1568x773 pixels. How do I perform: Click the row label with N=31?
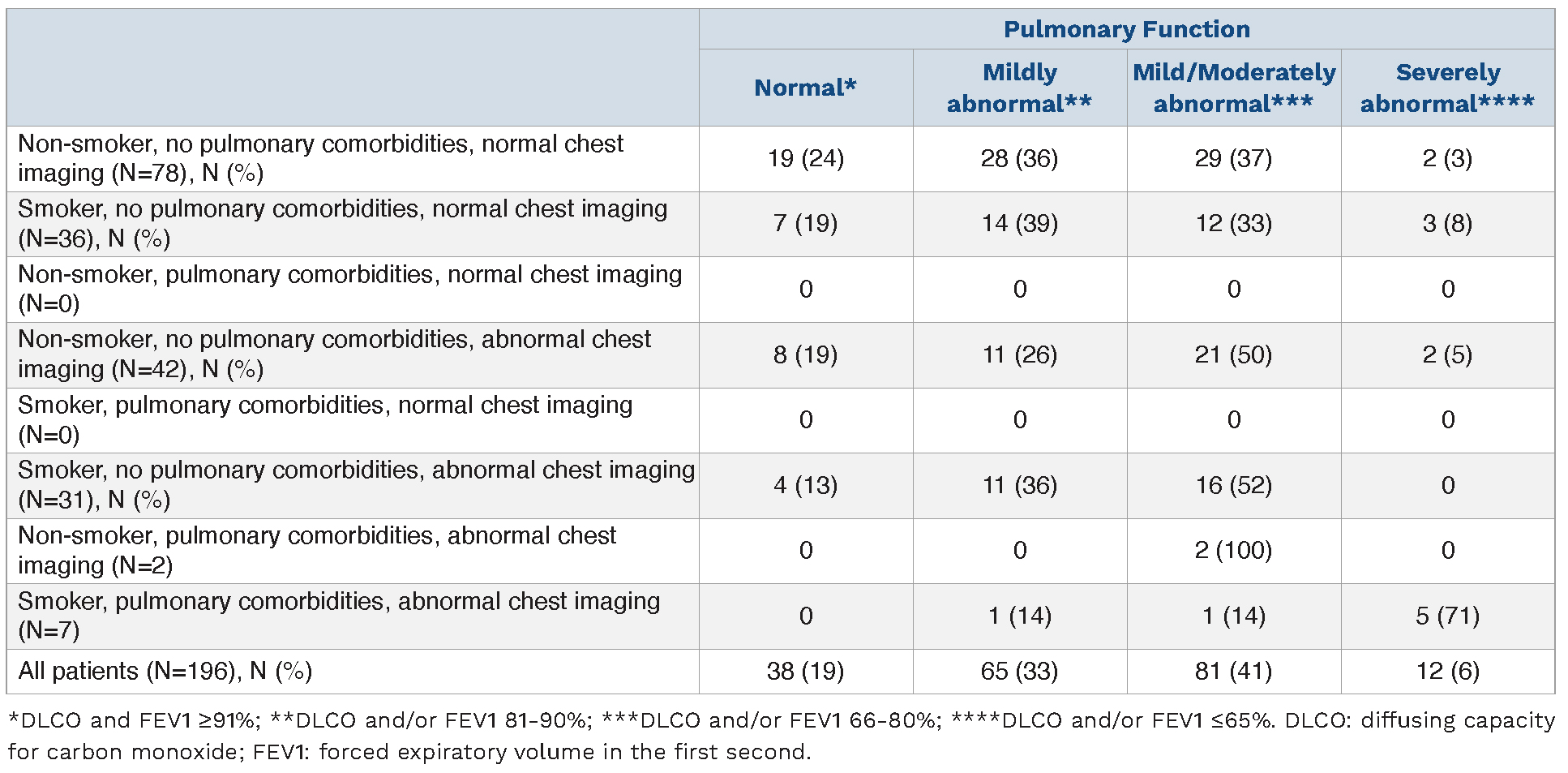click(x=356, y=484)
